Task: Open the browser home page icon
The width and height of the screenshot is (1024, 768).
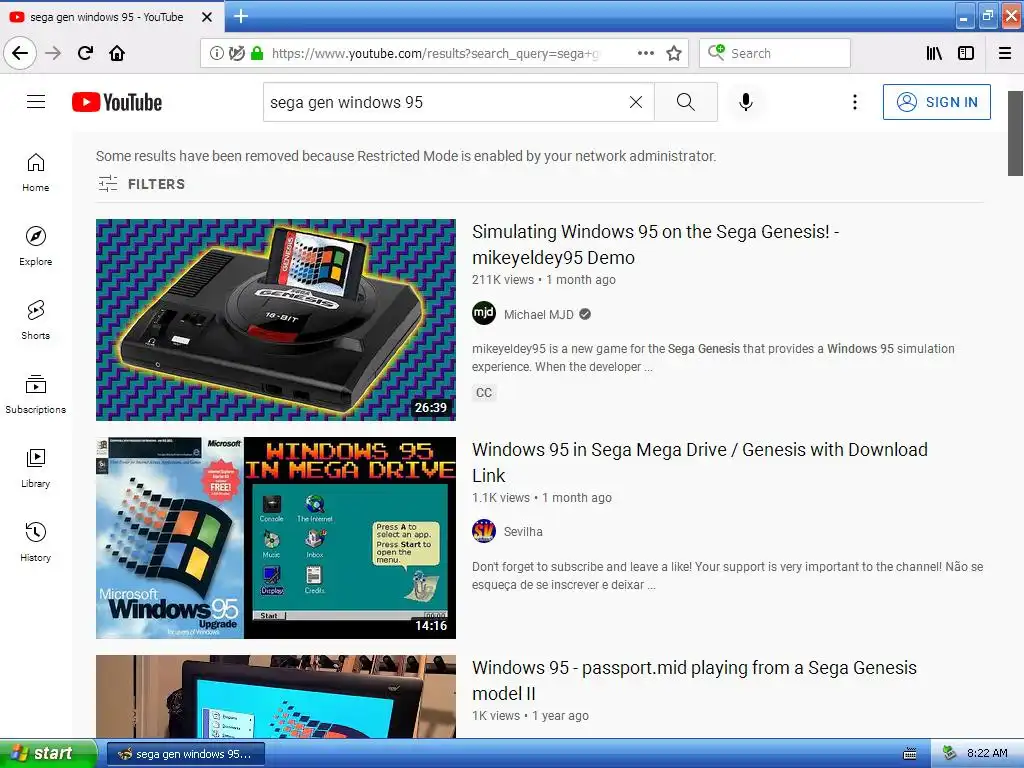Action: pos(117,53)
